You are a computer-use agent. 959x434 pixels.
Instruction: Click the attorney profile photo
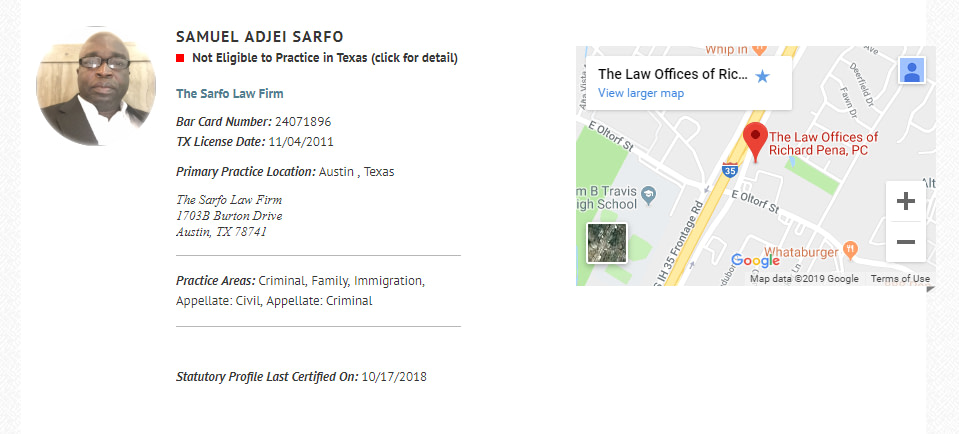point(96,86)
